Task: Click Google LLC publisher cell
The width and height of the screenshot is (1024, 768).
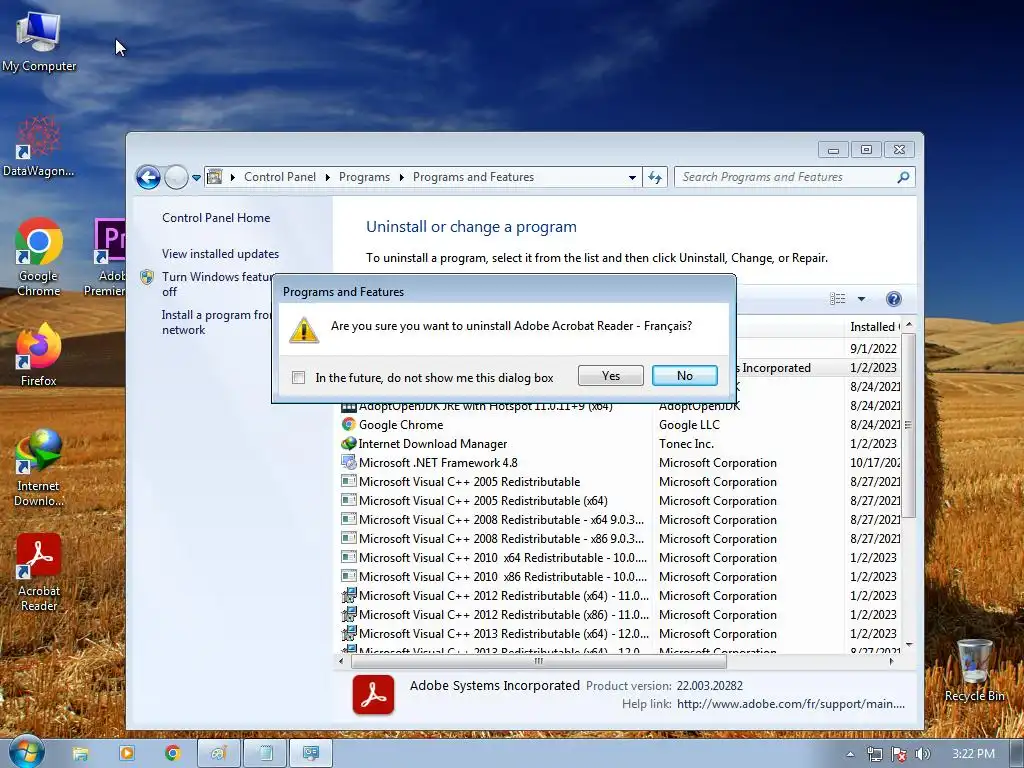Action: (689, 424)
